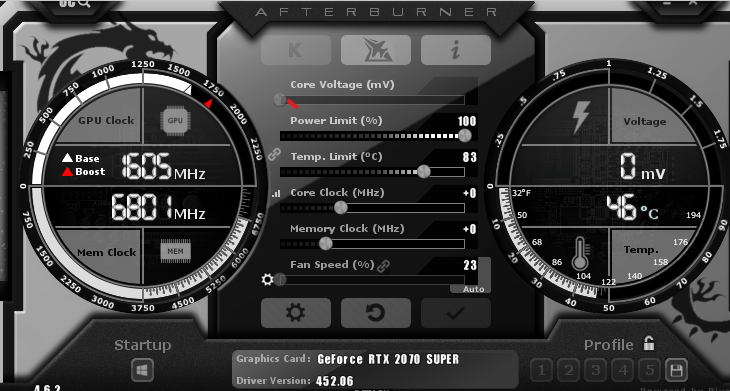
Task: Select profile slot 5
Action: pyautogui.click(x=650, y=371)
